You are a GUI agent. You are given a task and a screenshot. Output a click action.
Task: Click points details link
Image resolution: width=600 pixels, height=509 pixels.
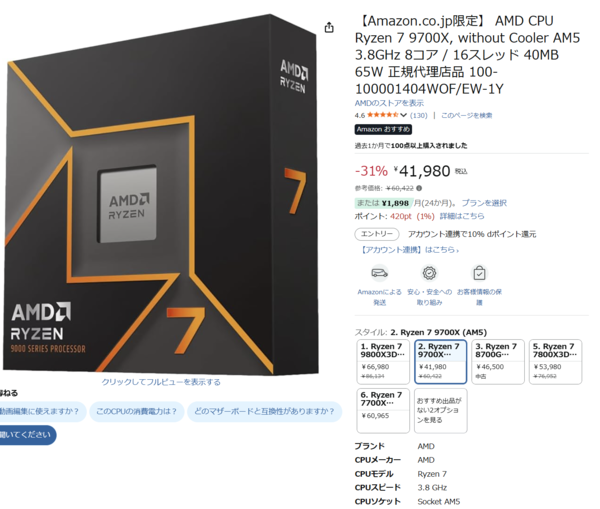point(462,216)
